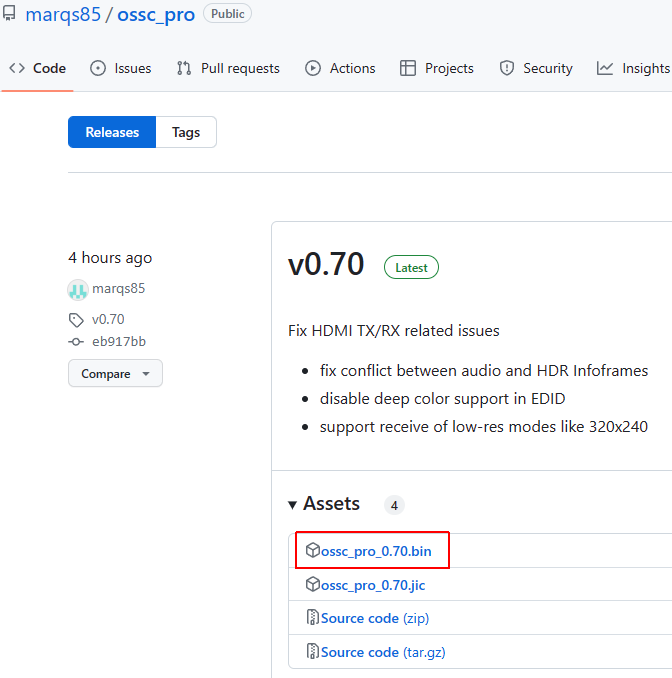Click the 'fix conflict between audio and HDR Infoframes' line
672x678 pixels.
click(484, 371)
